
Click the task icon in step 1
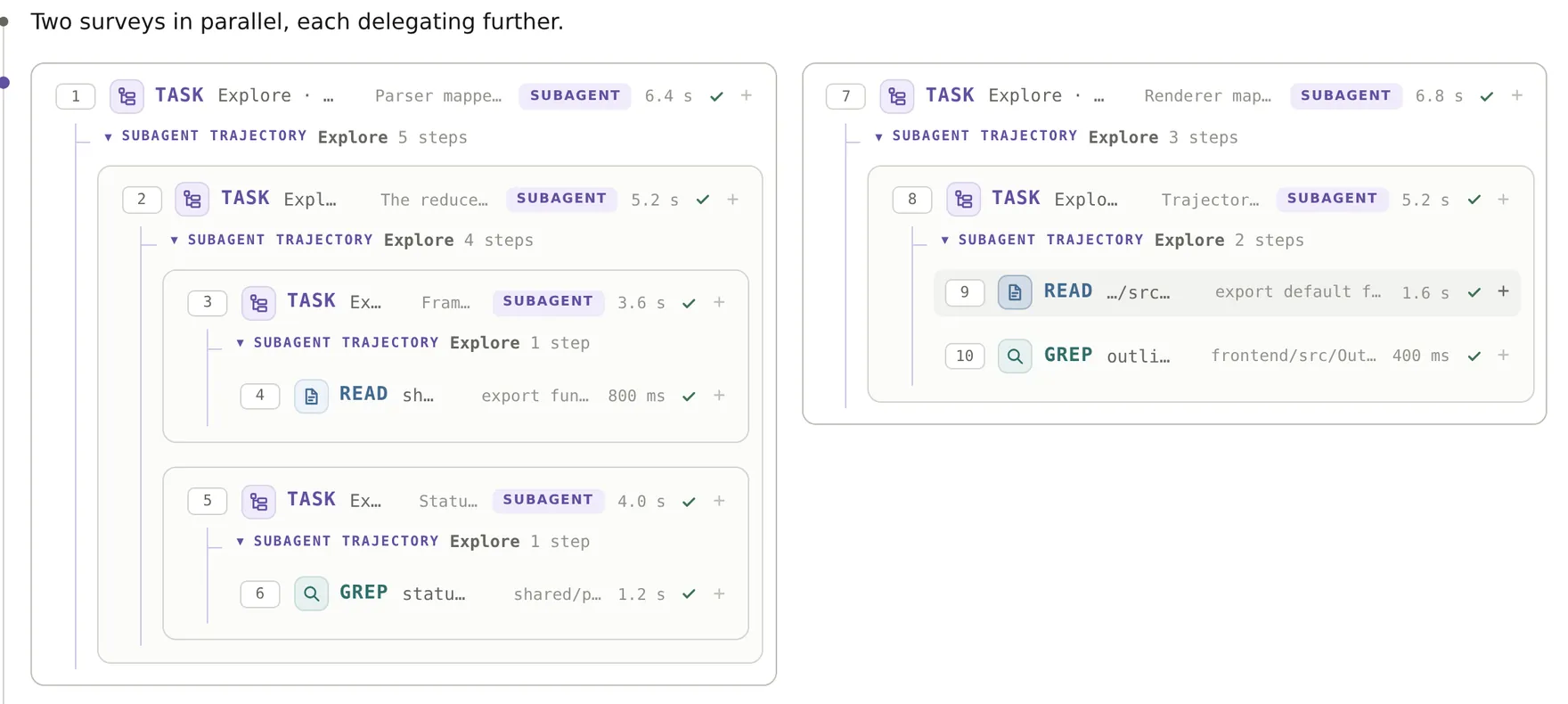click(x=127, y=96)
